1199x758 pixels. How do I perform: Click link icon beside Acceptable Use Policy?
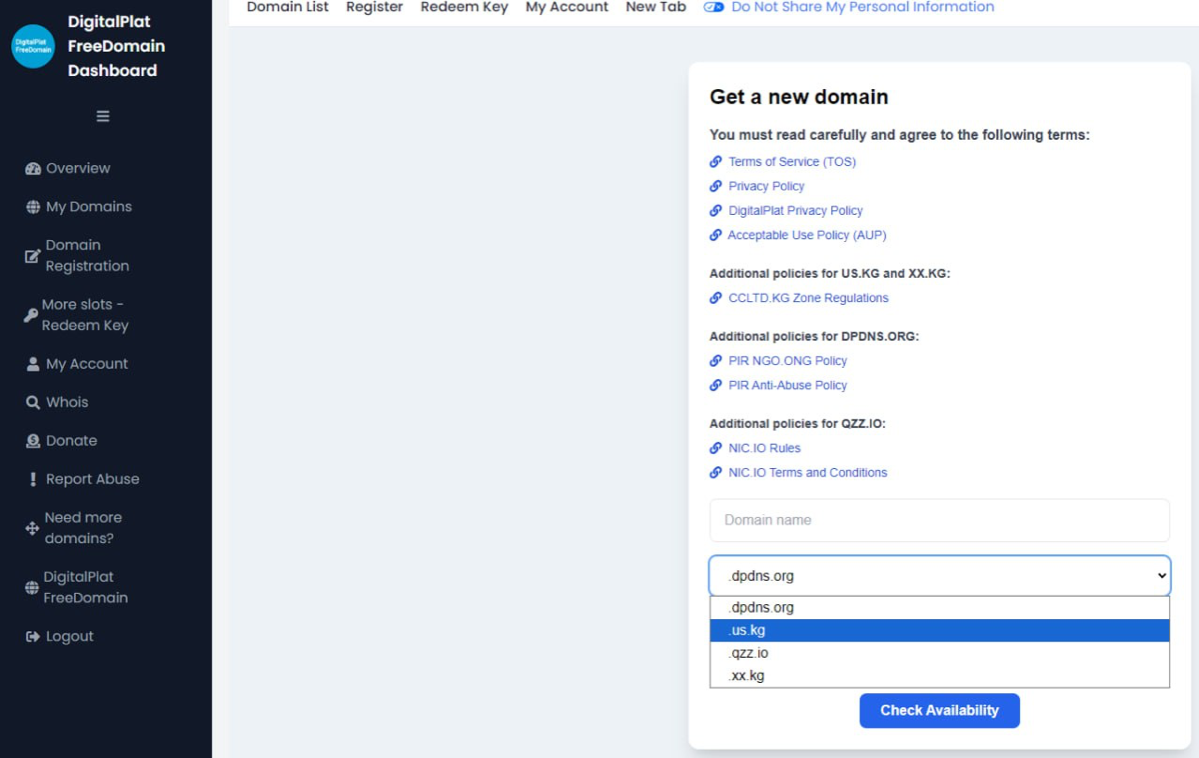pyautogui.click(x=716, y=235)
